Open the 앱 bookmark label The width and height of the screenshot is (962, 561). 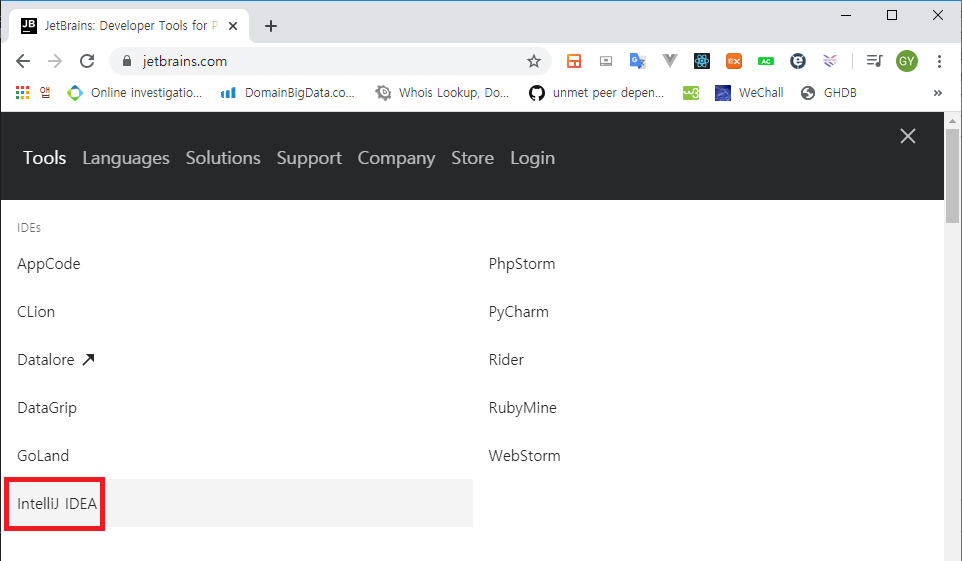(x=45, y=93)
